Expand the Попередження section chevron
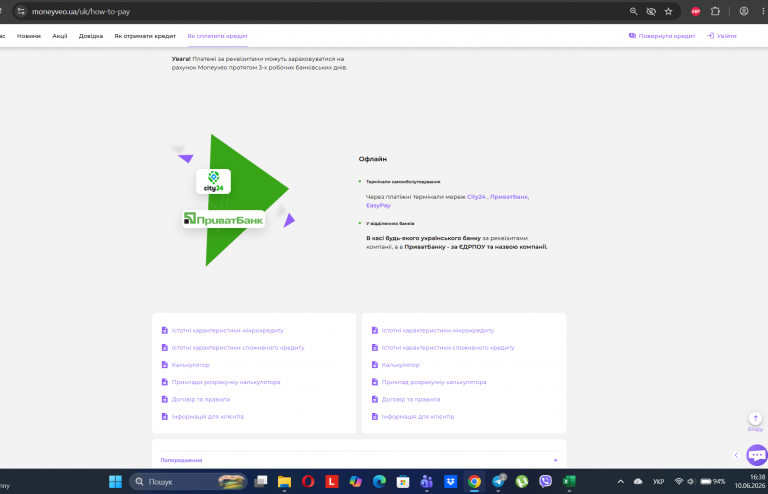768x494 pixels. [x=555, y=460]
